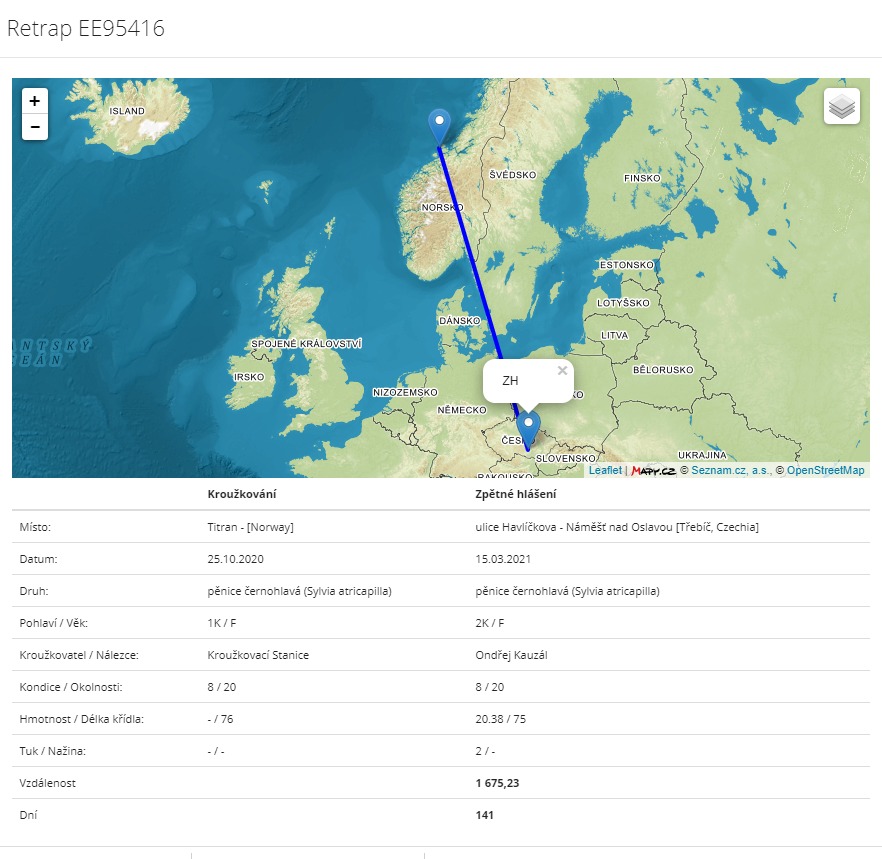Click the Titran - [Norway] location cell
Image resolution: width=882 pixels, height=859 pixels.
click(x=250, y=527)
